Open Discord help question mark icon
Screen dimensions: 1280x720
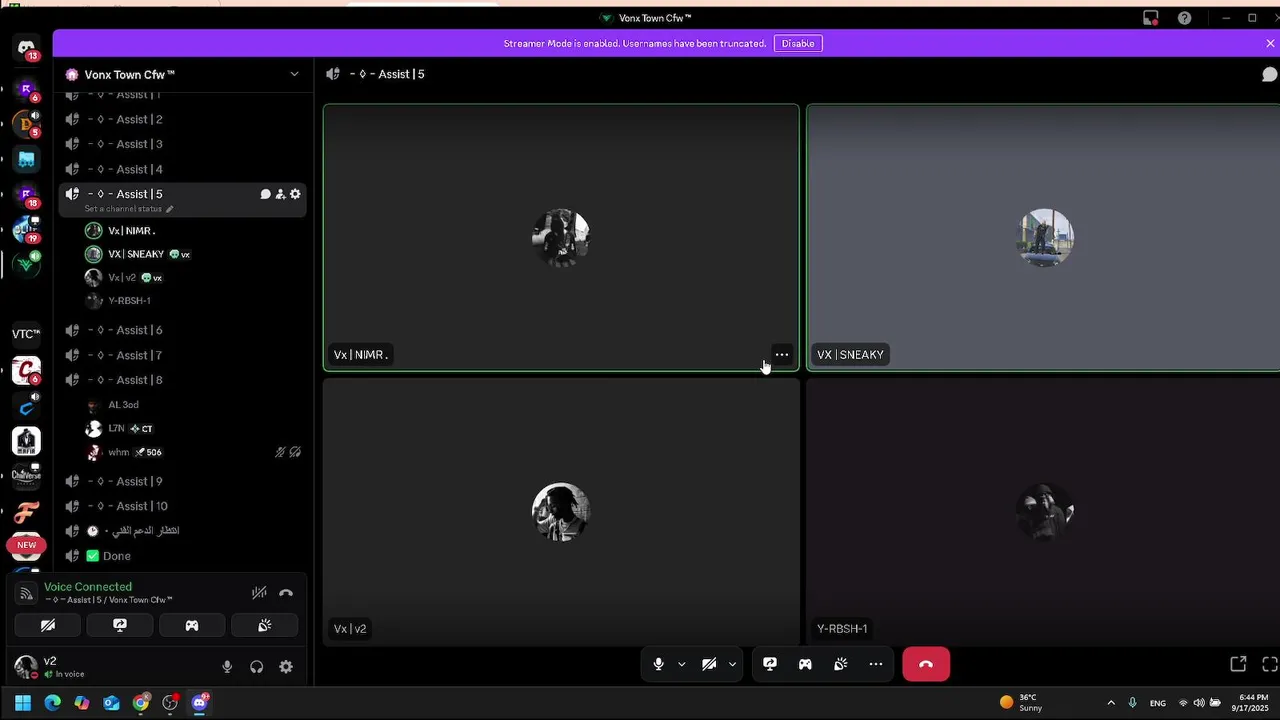pyautogui.click(x=1184, y=18)
